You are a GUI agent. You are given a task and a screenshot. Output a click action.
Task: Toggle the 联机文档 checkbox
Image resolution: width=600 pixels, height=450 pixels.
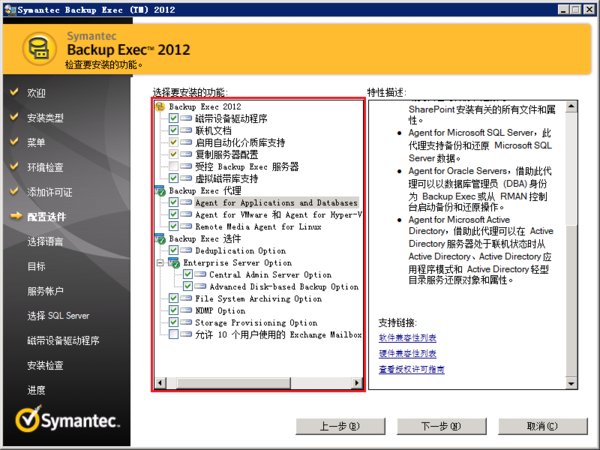(173, 130)
